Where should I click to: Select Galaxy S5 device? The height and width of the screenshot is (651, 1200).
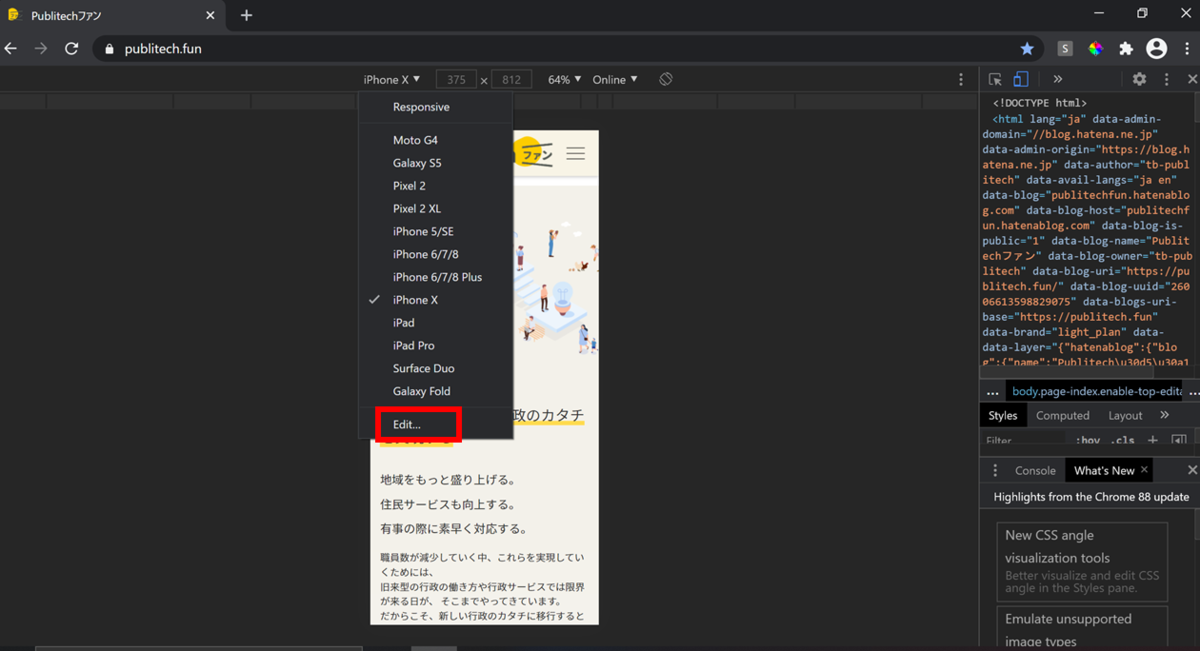pyautogui.click(x=436, y=163)
